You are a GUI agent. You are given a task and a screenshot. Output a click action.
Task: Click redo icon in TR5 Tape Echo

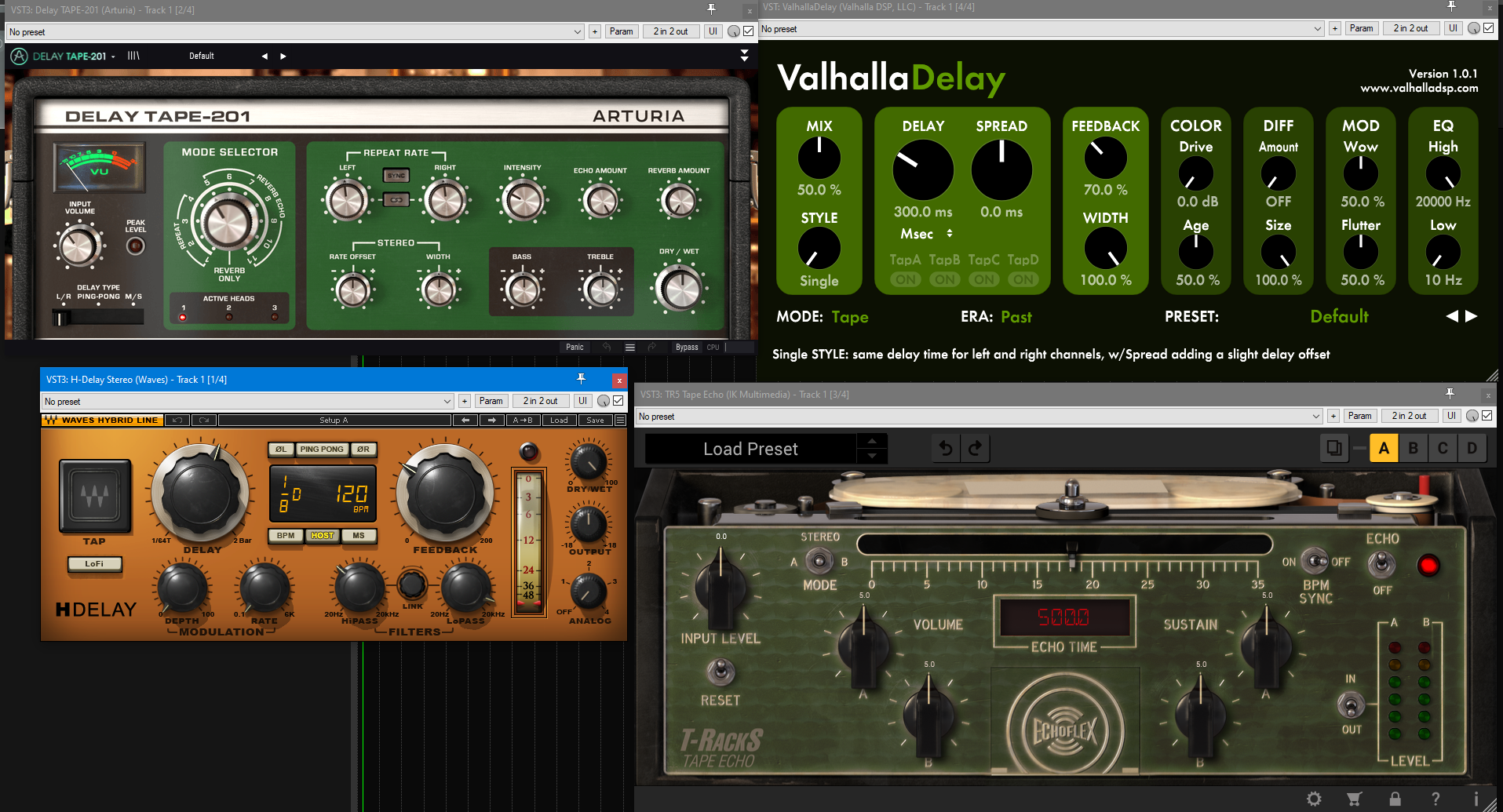976,448
